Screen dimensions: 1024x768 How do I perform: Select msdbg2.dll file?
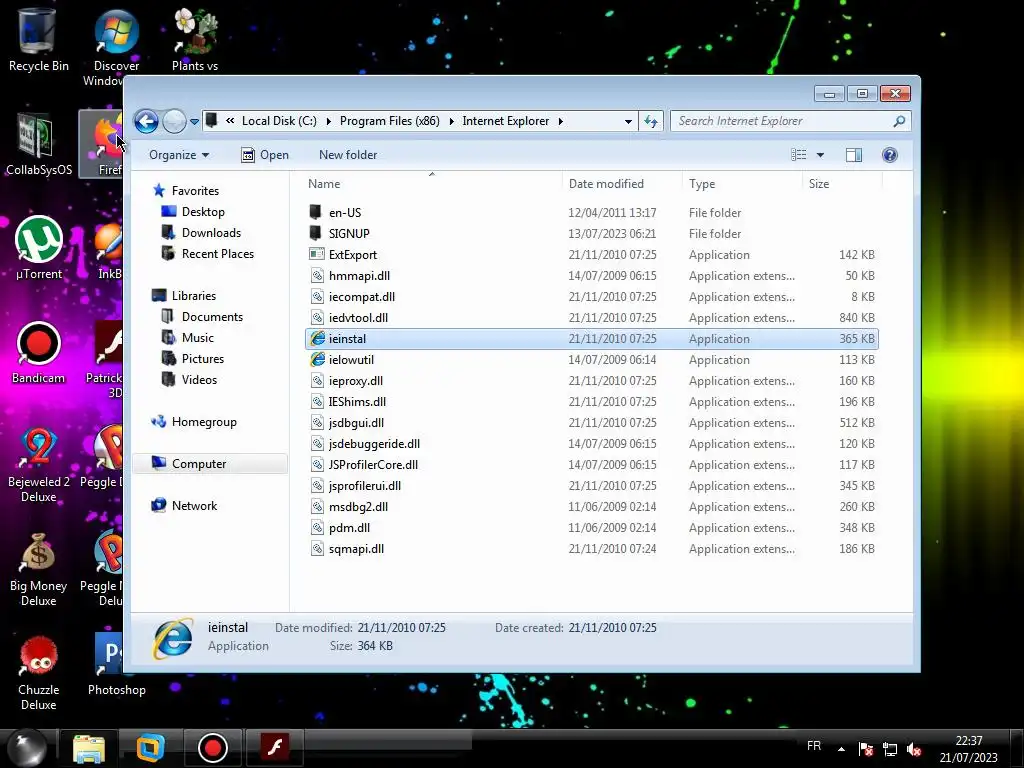592,507
